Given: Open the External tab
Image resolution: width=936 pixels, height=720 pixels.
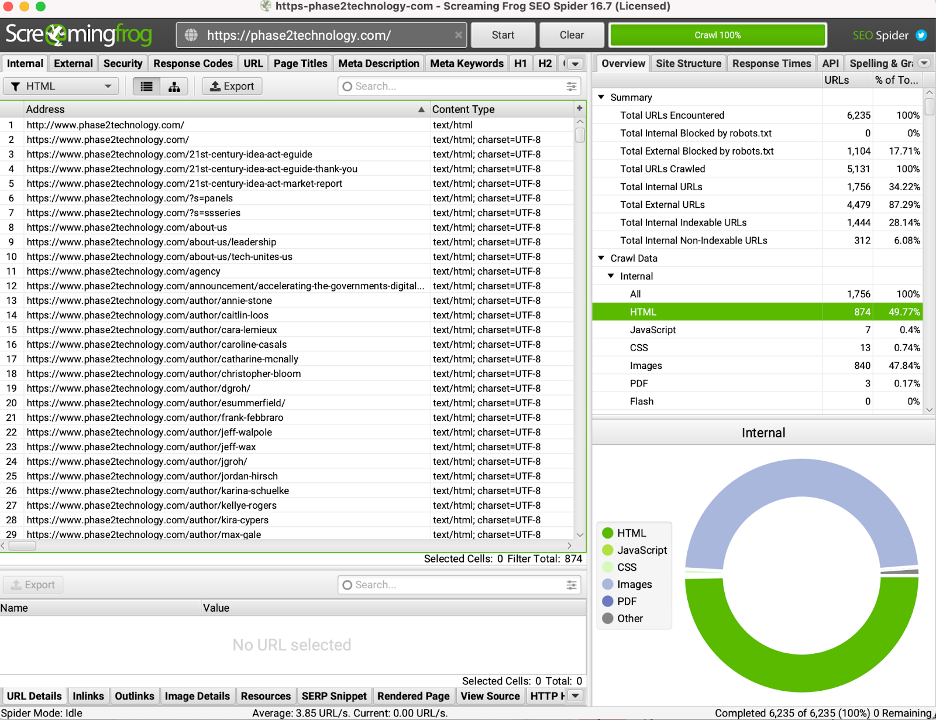Looking at the screenshot, I should point(73,63).
